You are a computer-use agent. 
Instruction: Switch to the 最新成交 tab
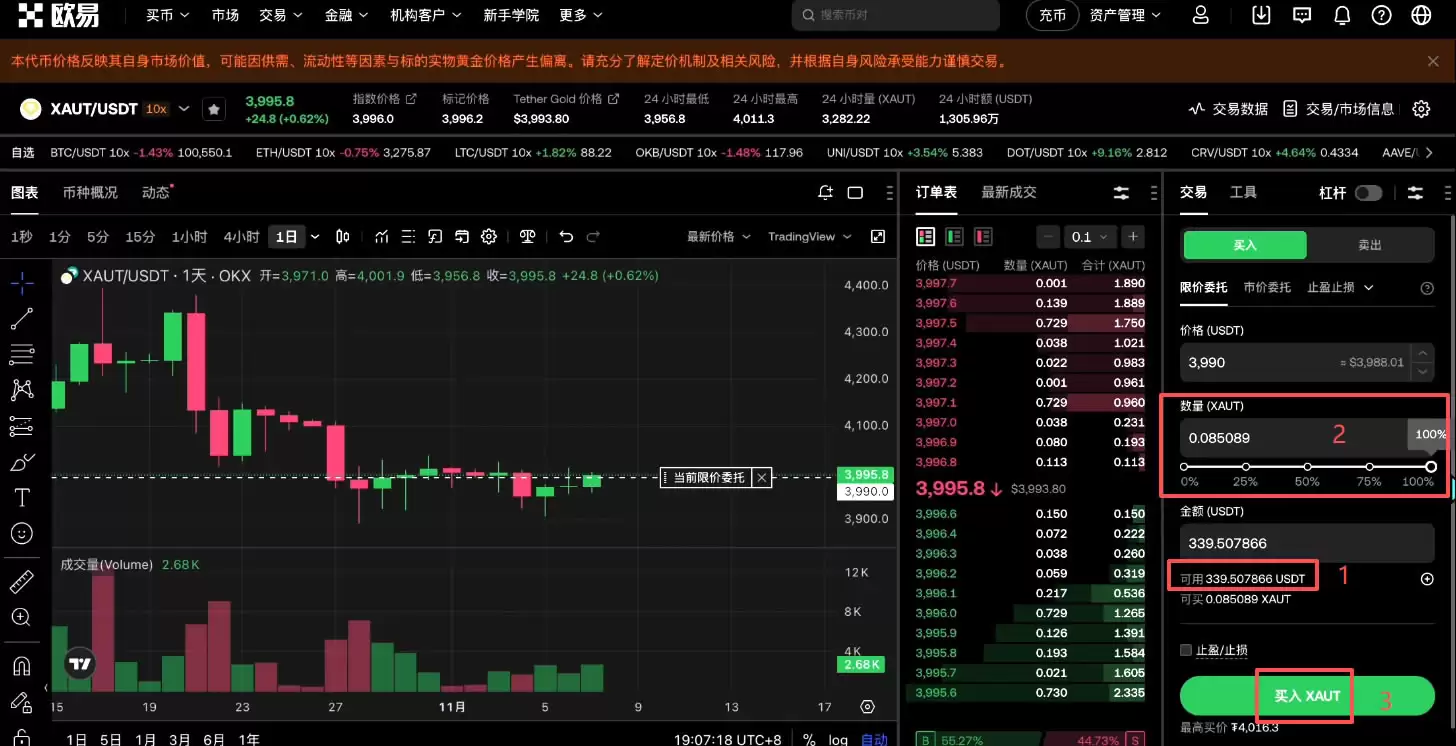click(1009, 192)
